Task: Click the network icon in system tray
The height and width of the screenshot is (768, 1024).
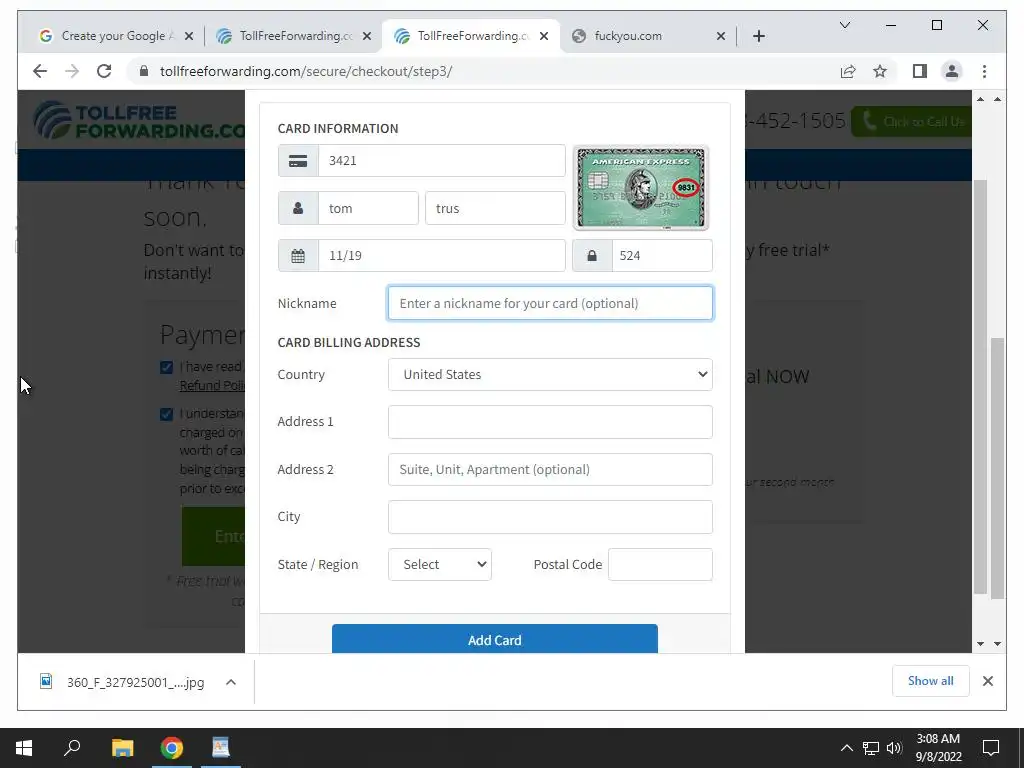Action: point(871,748)
